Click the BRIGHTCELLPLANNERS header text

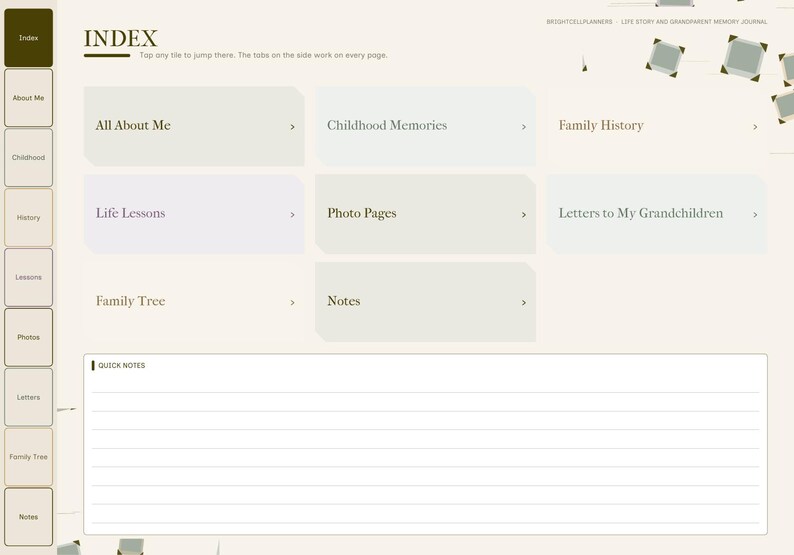[x=579, y=22]
